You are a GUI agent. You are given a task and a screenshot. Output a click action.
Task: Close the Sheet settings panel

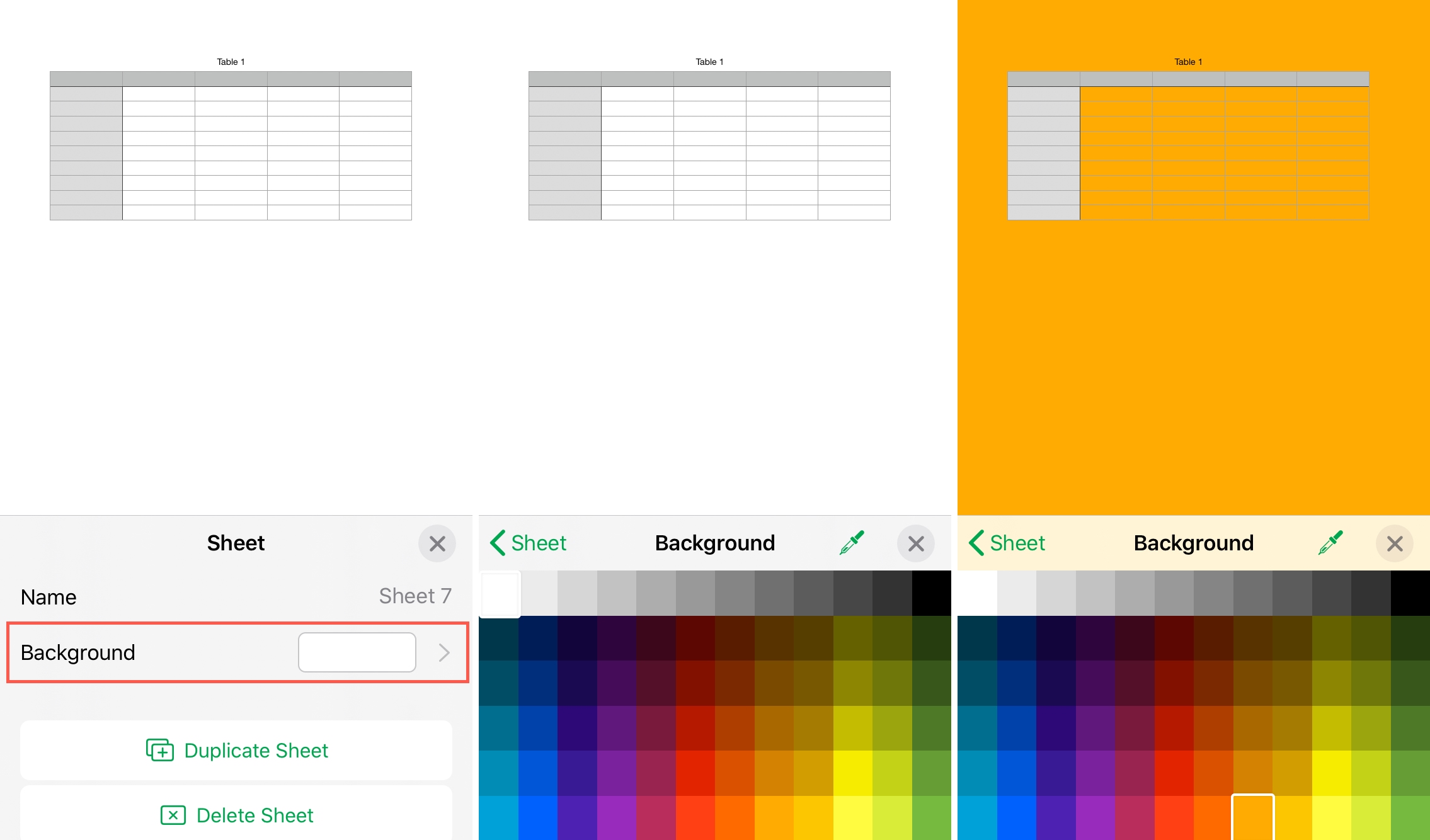pos(437,543)
